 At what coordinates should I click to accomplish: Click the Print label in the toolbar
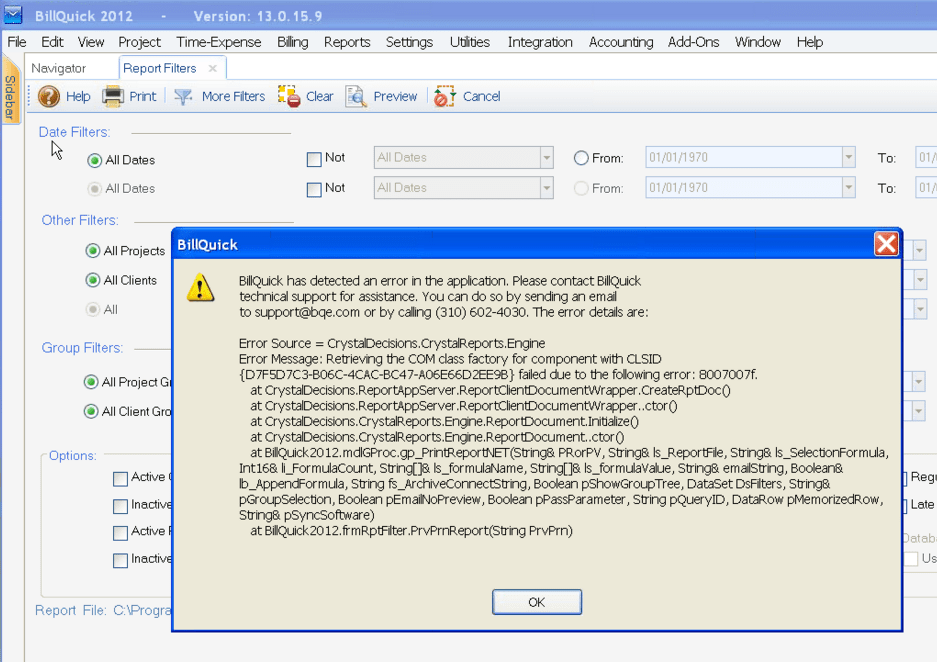143,97
